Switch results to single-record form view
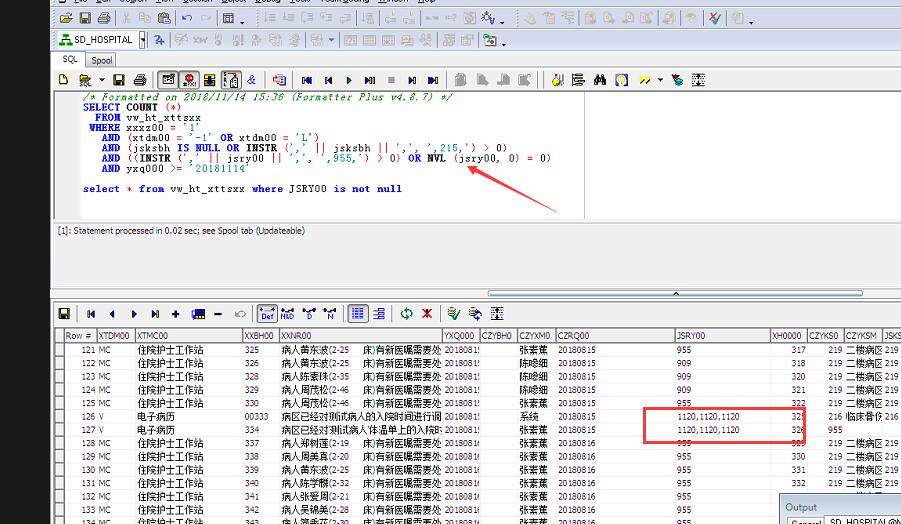 [x=379, y=314]
